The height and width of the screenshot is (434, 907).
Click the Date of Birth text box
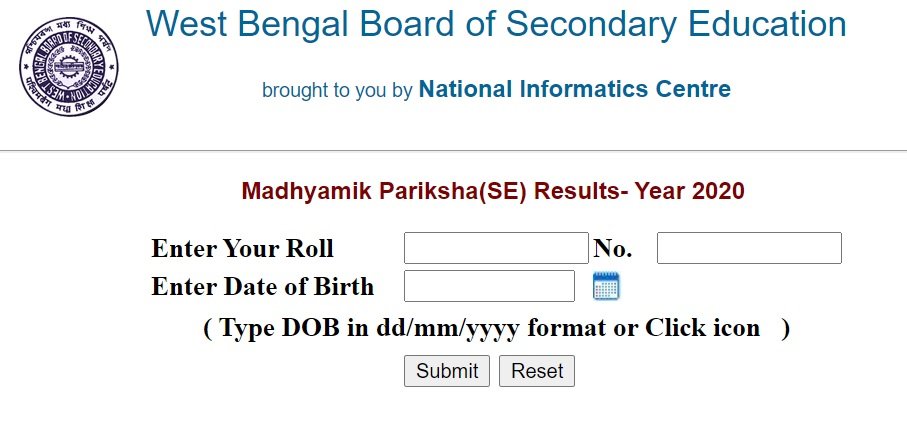pyautogui.click(x=489, y=286)
